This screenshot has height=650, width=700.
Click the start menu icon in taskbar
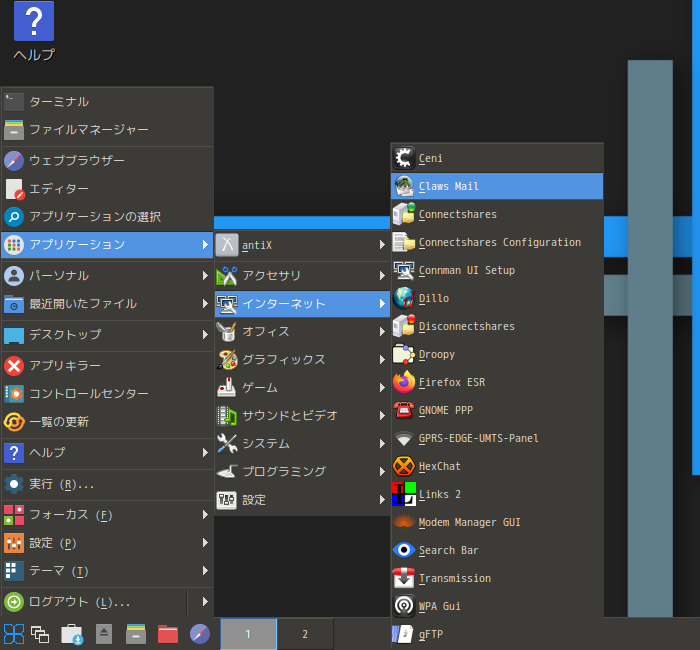click(x=14, y=634)
